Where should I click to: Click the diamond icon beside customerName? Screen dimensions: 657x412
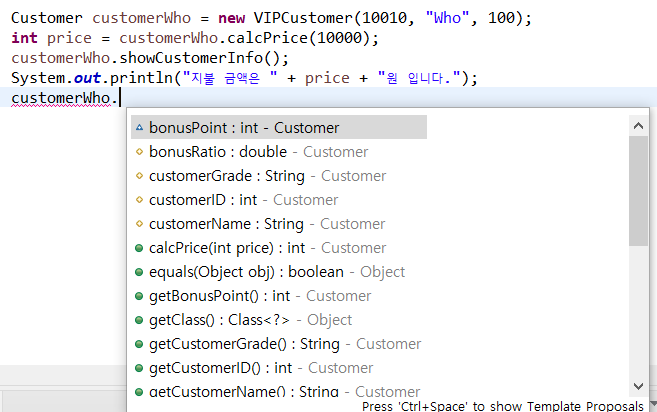(140, 224)
